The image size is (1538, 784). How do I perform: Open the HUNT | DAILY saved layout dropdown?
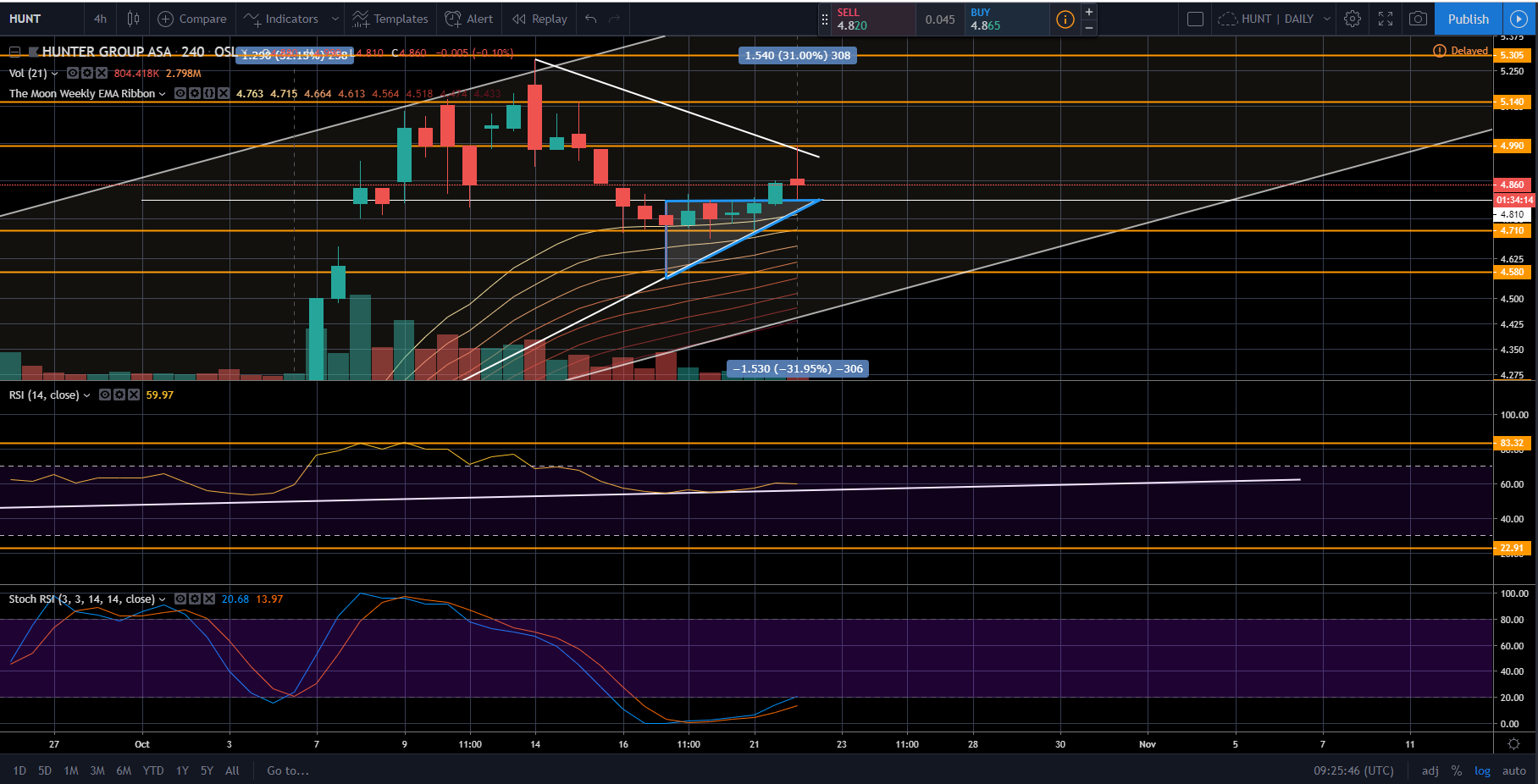(1275, 19)
